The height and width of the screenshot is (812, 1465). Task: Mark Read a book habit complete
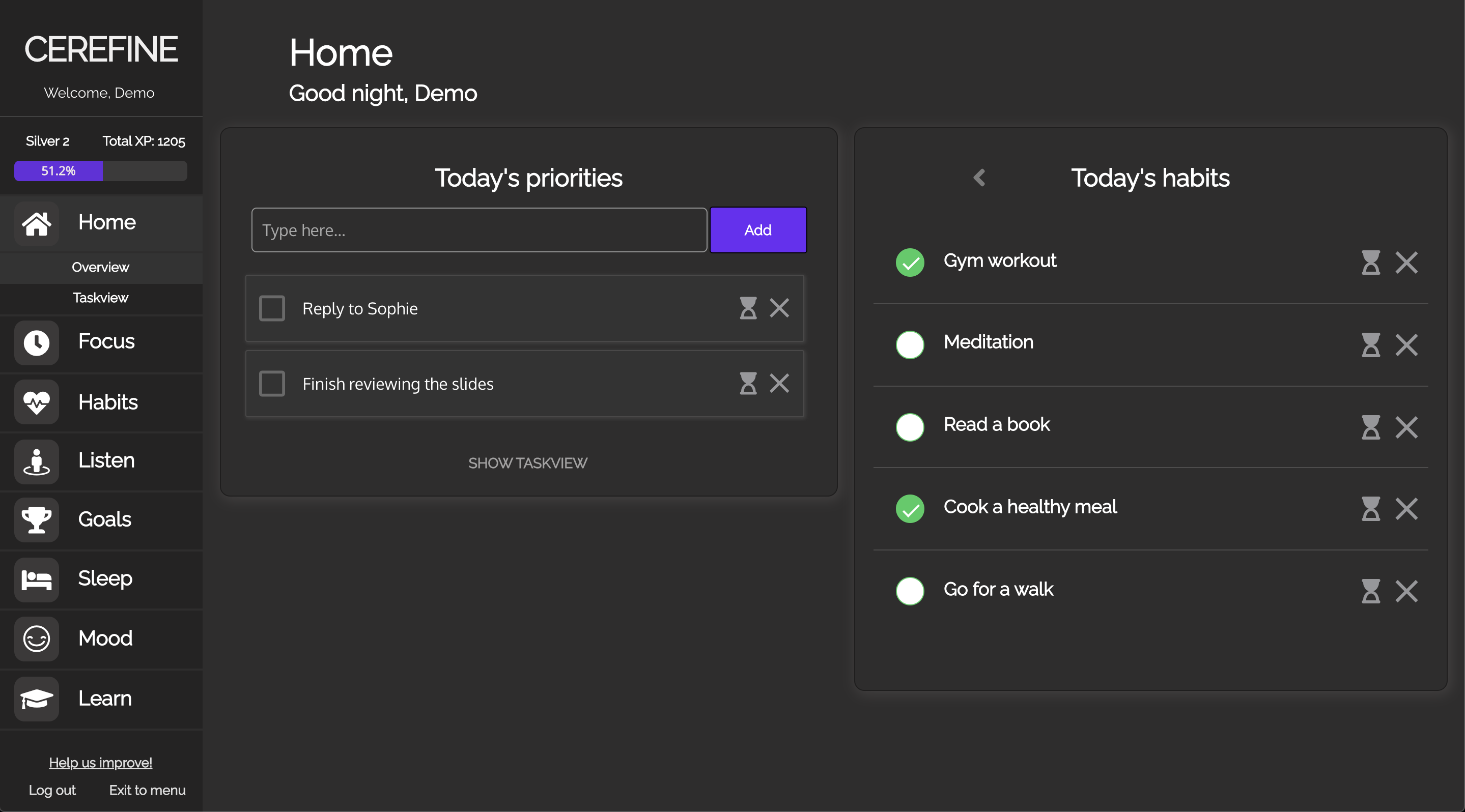(910, 427)
